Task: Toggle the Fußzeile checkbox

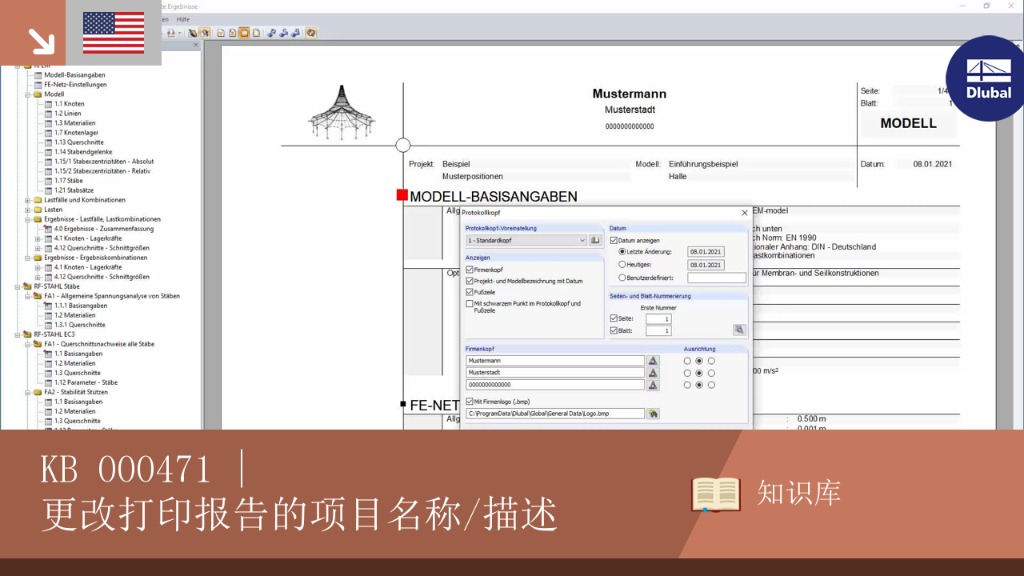Action: (x=470, y=292)
